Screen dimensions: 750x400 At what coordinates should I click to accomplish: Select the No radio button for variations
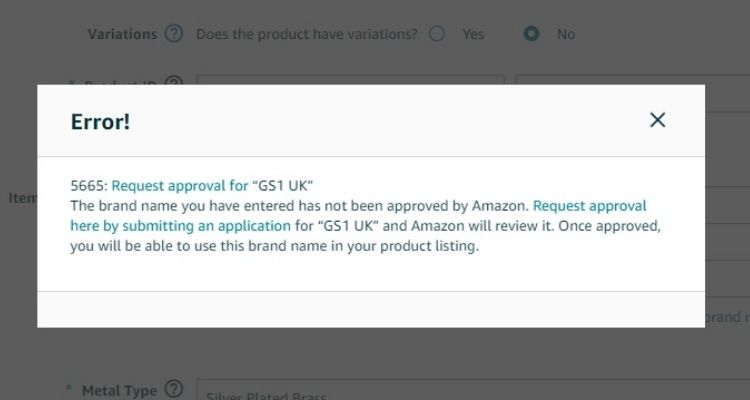point(532,34)
